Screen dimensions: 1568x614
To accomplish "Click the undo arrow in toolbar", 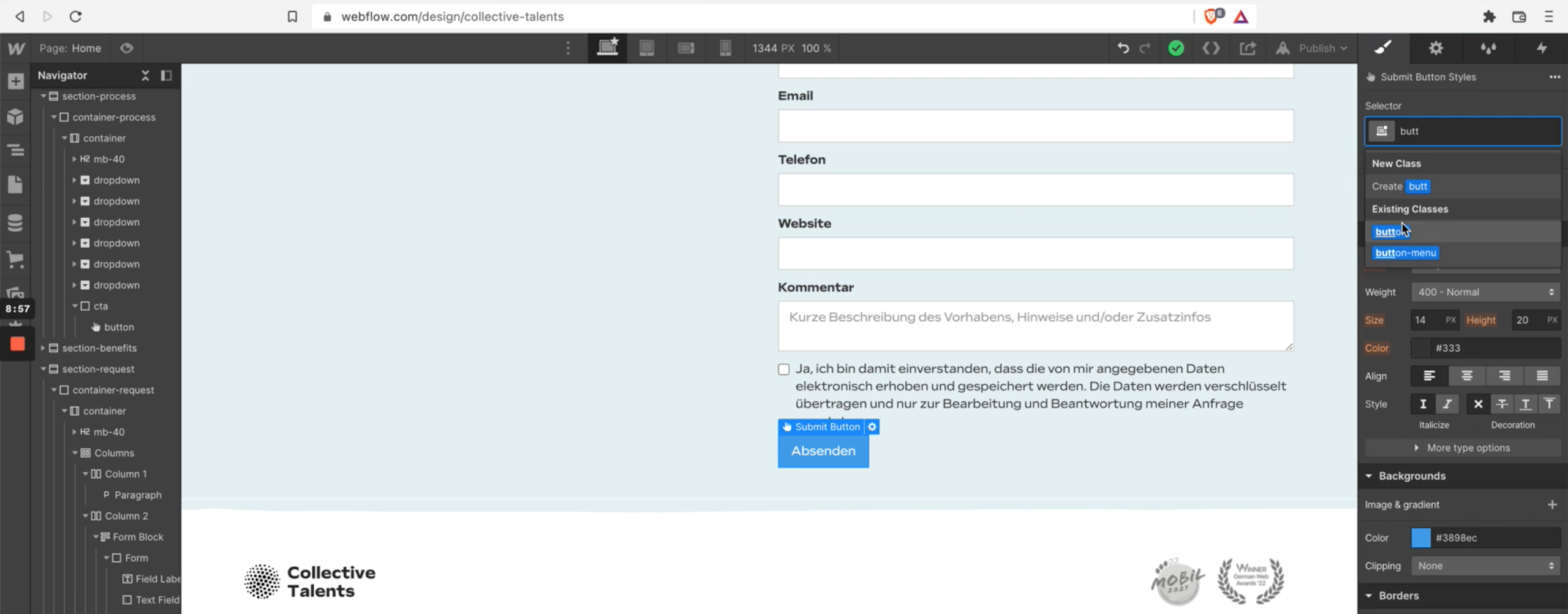I will coord(1123,48).
